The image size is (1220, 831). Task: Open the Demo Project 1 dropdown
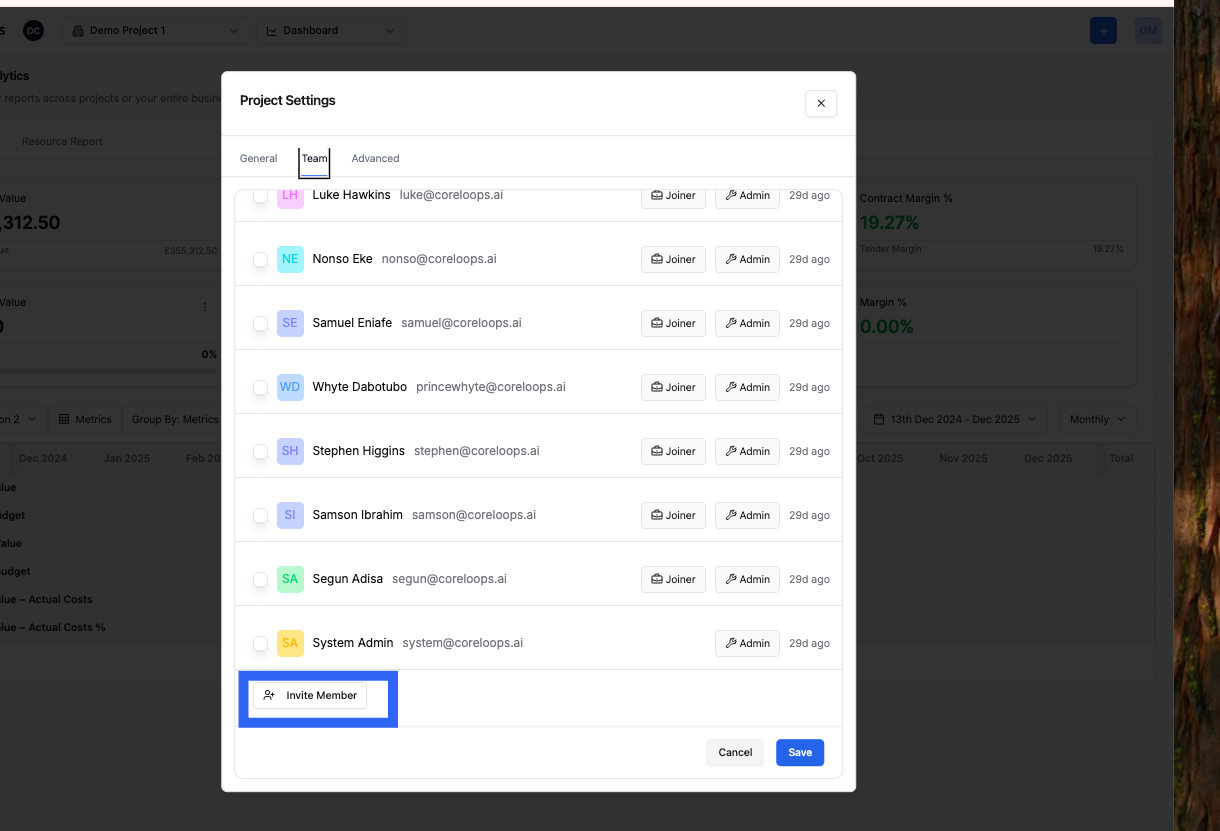[155, 31]
